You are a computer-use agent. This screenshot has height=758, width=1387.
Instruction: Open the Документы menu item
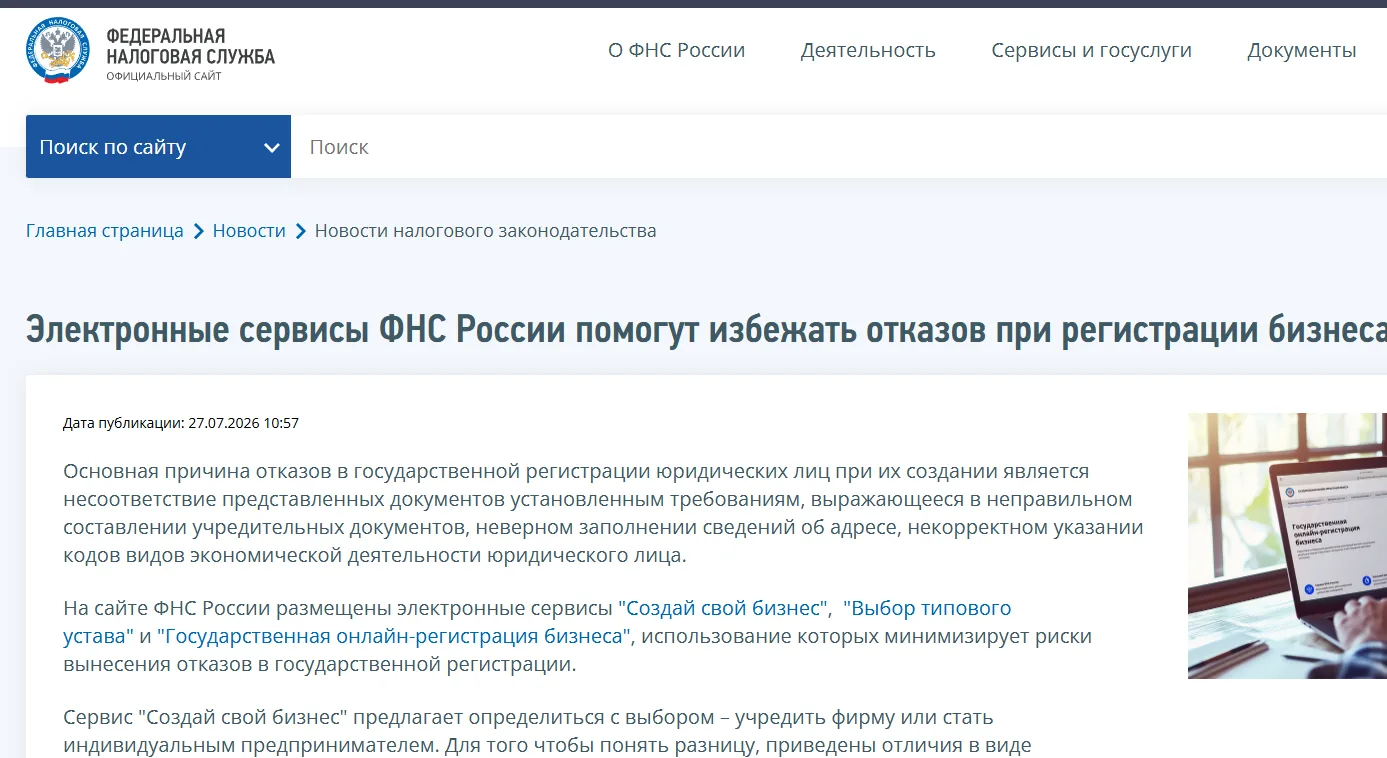[x=1301, y=50]
